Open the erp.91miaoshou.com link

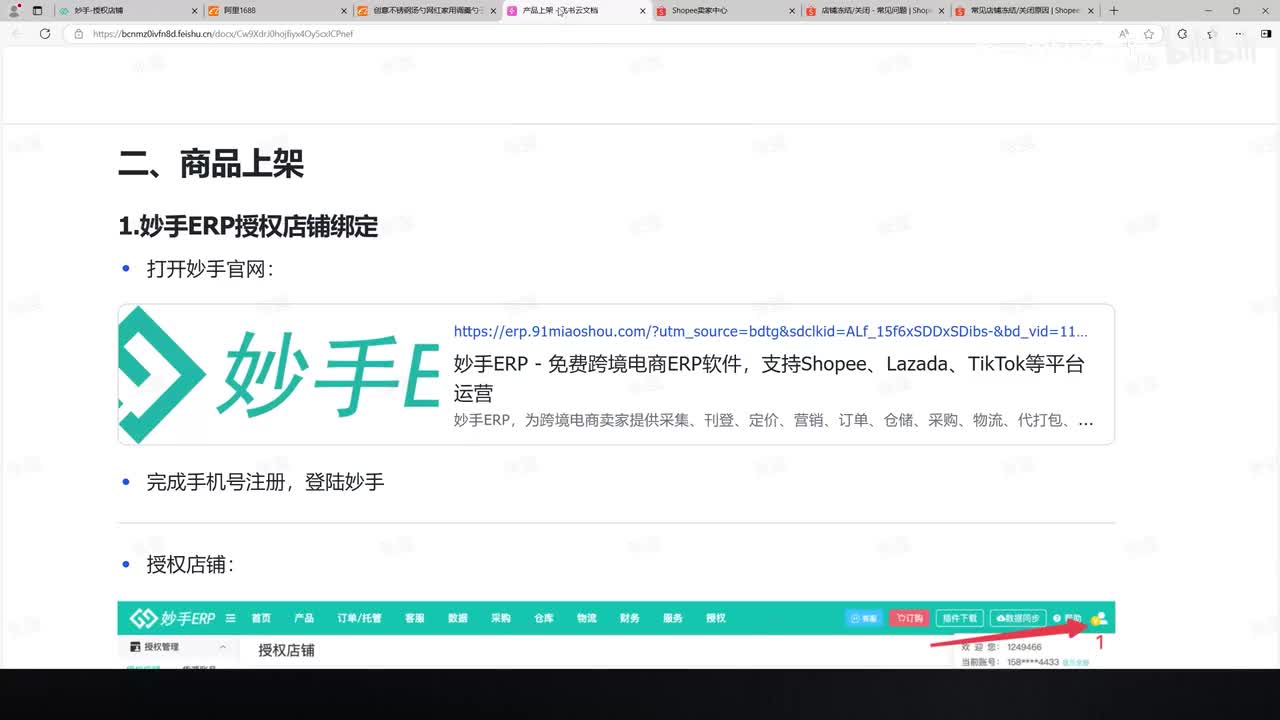770,331
